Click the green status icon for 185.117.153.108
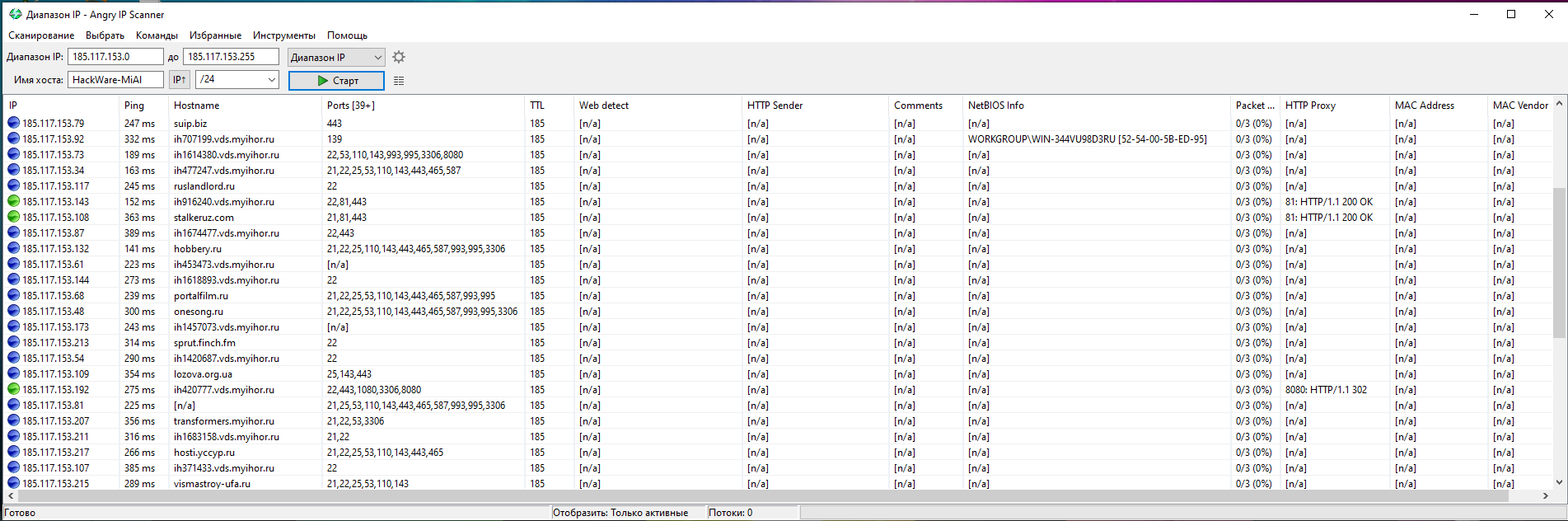Viewport: 1568px width, 521px height. pos(13,218)
